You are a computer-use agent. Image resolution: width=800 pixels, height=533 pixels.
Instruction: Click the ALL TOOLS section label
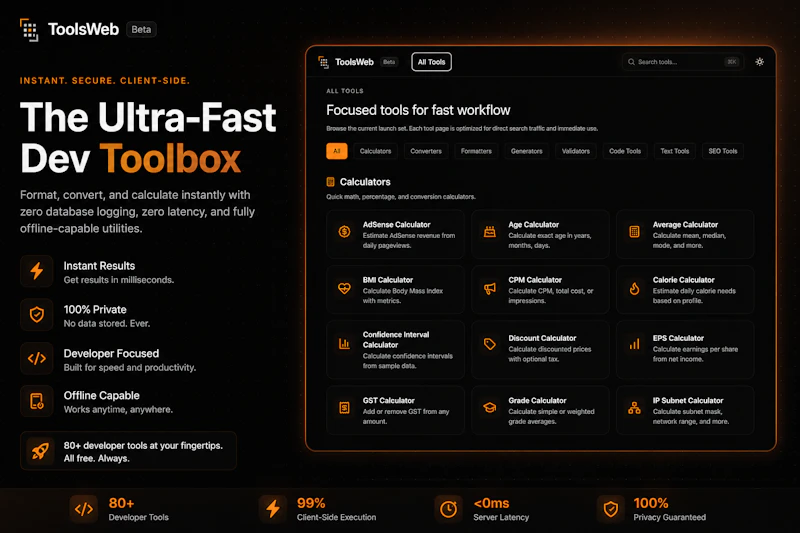(x=345, y=91)
